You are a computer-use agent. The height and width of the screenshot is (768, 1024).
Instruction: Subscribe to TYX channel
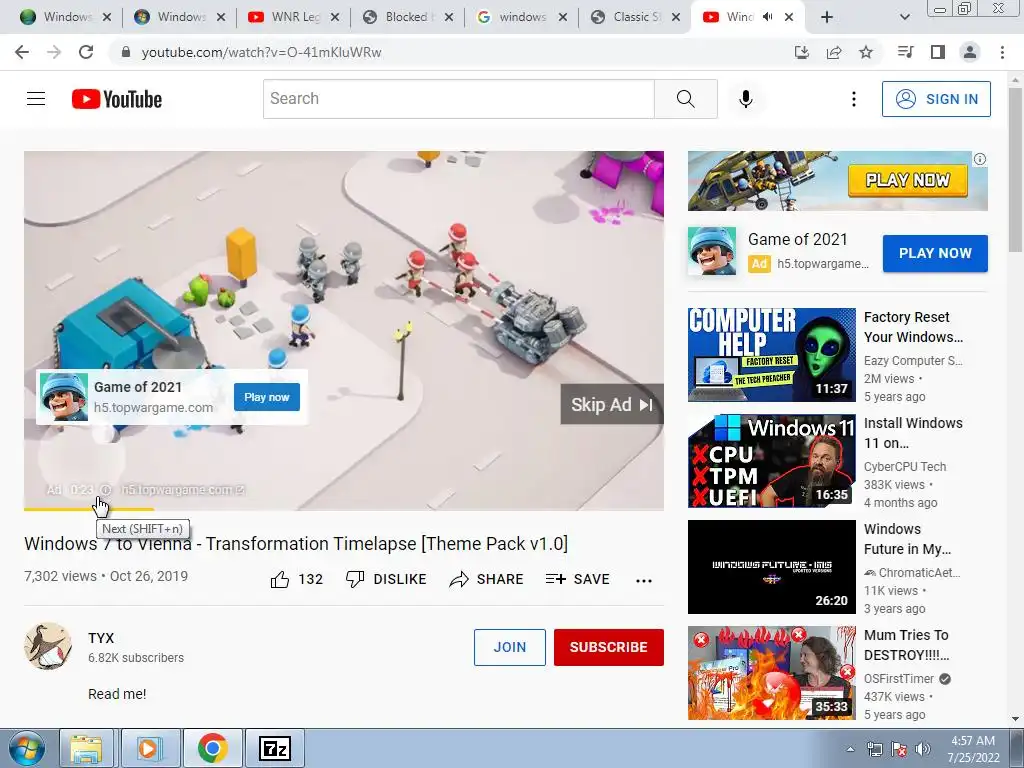coord(609,647)
